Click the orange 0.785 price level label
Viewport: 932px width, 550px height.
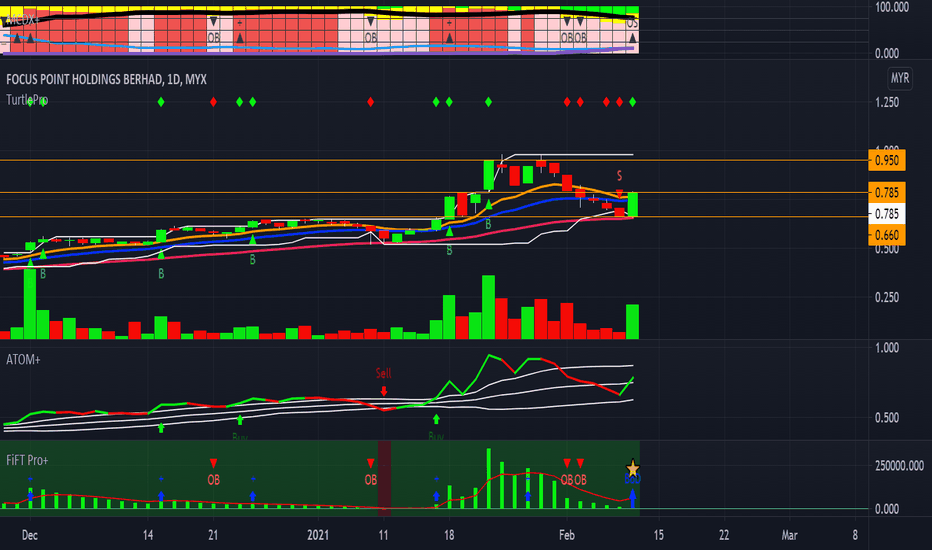(x=886, y=193)
